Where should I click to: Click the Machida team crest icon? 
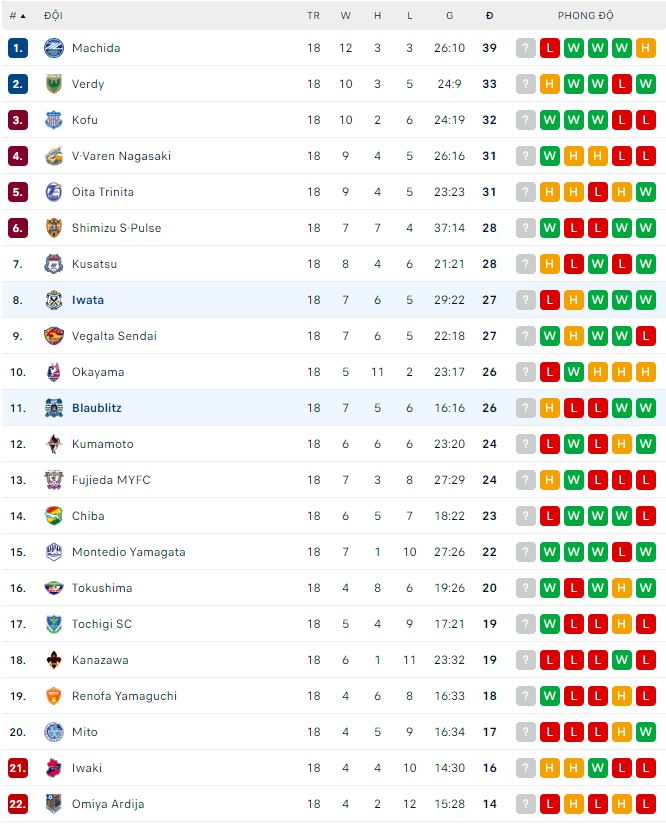54,48
